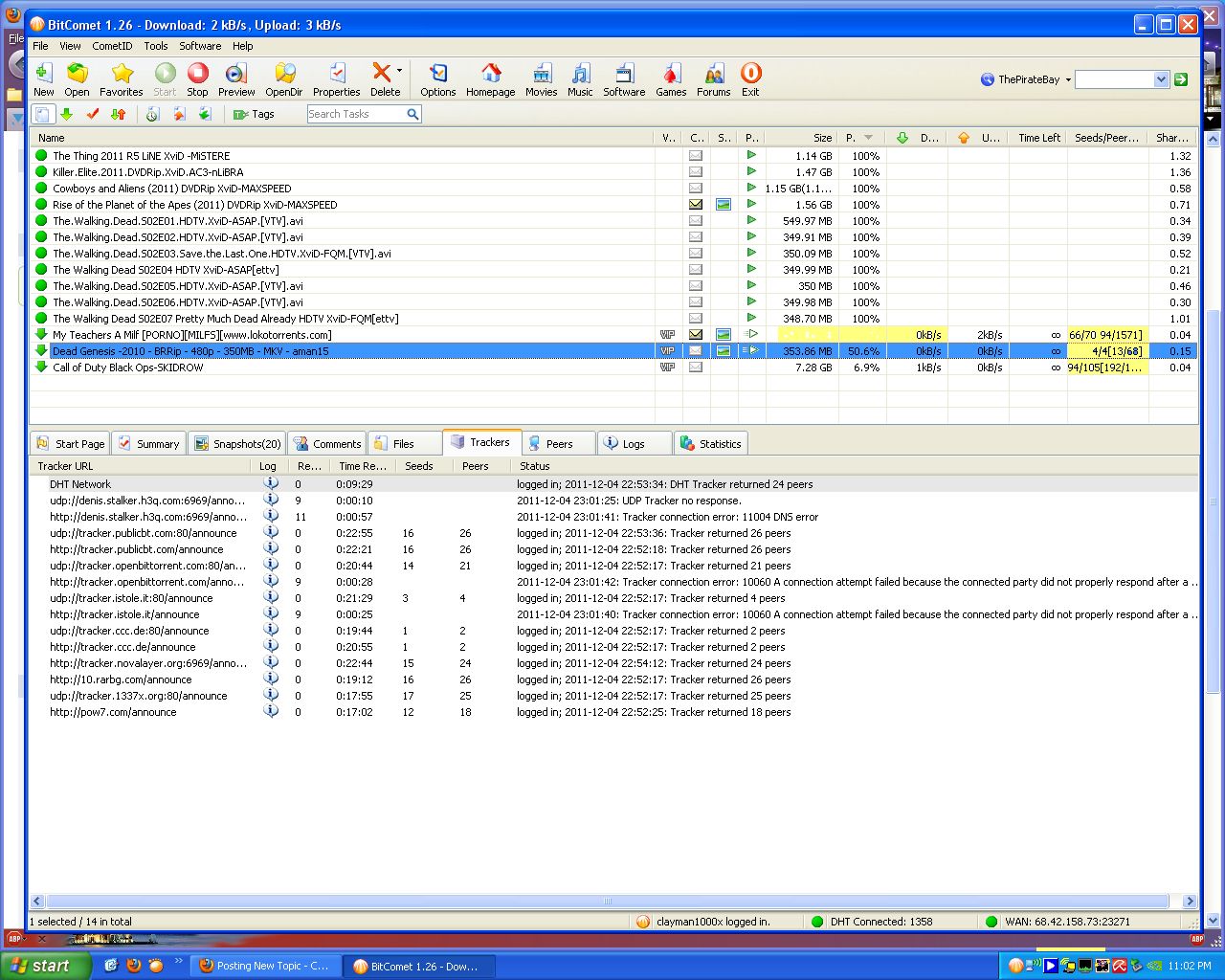This screenshot has height=980, width=1225.
Task: Toggle the show all tasks filter button
Action: pos(43,114)
